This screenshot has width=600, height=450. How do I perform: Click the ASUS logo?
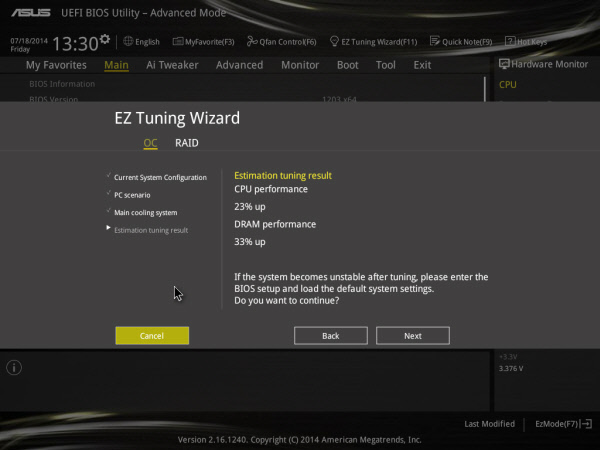31,13
